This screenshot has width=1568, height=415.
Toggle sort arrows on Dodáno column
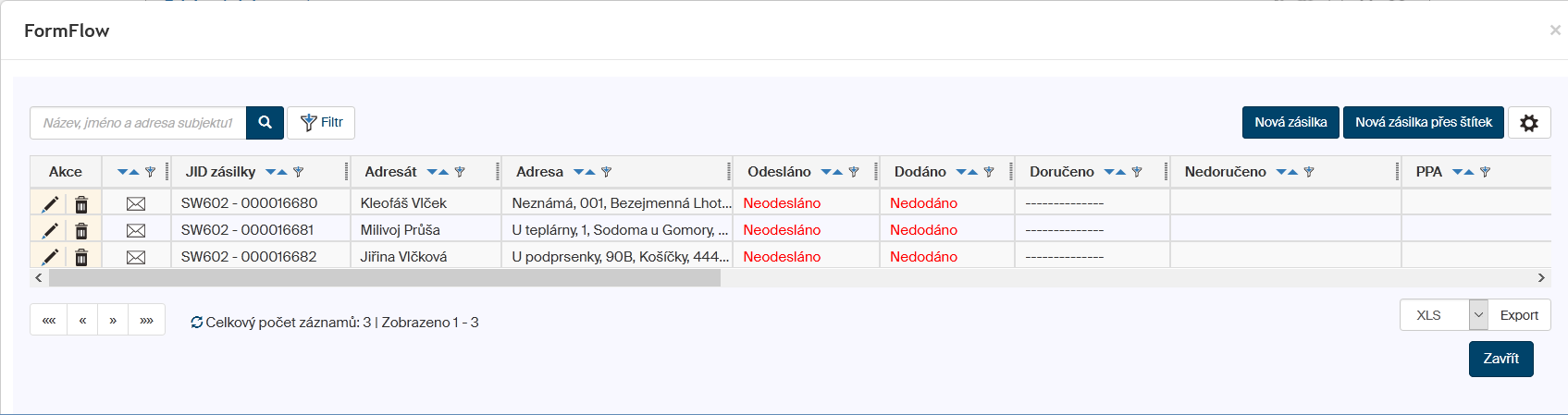pyautogui.click(x=966, y=172)
